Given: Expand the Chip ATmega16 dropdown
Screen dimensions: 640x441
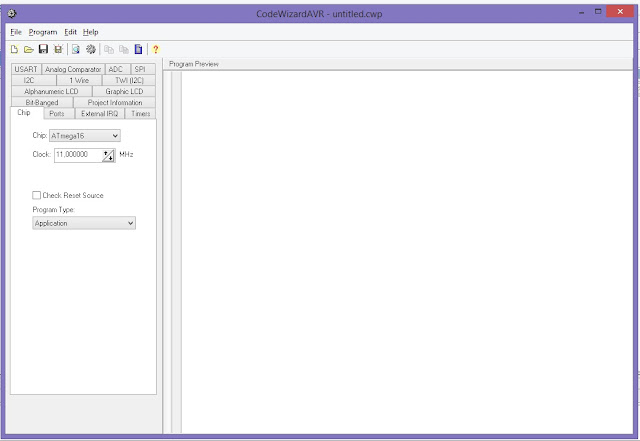Looking at the screenshot, I should click(84, 136).
